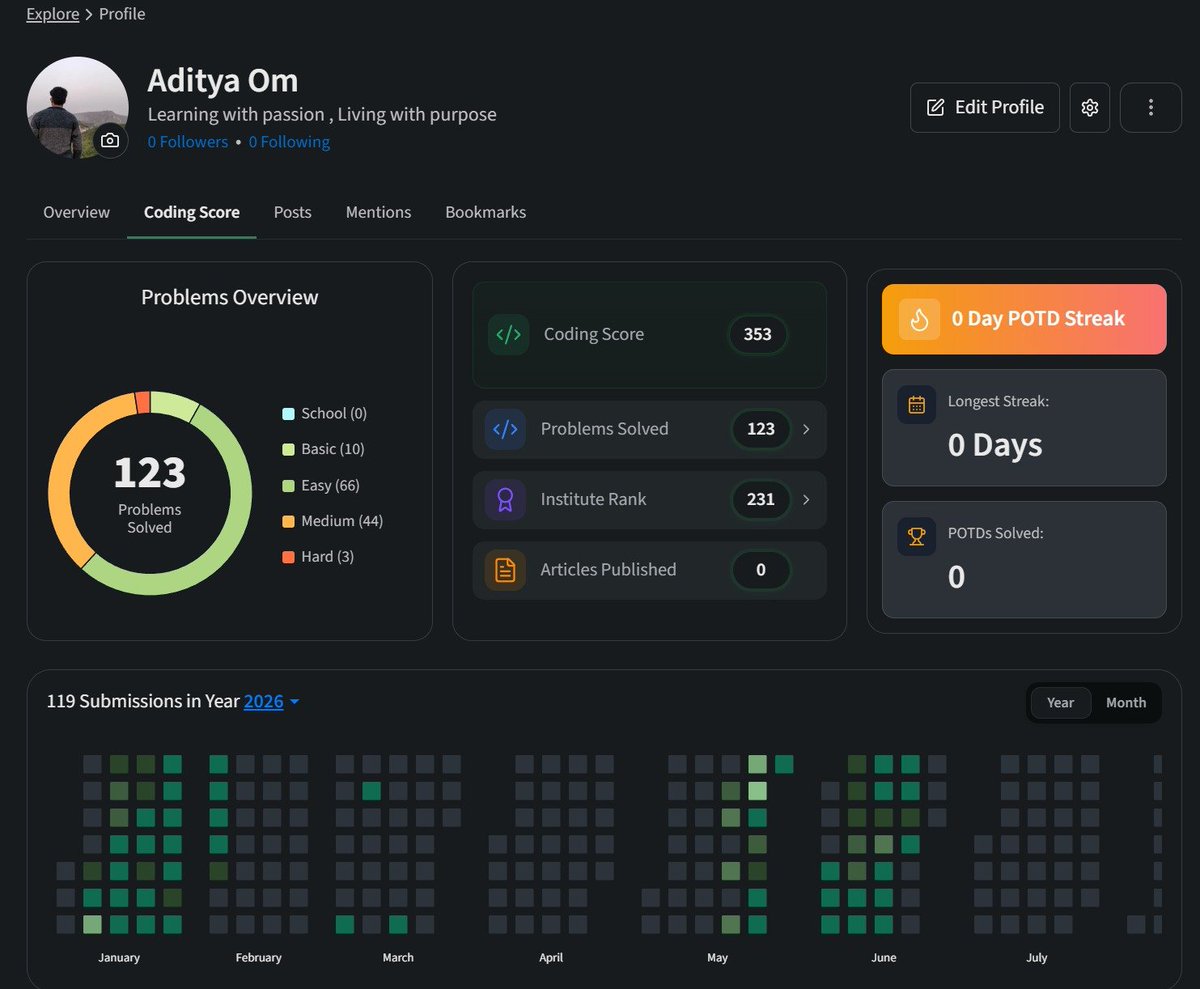
Task: Click the trophy icon beside POTDs Solved
Action: point(917,537)
